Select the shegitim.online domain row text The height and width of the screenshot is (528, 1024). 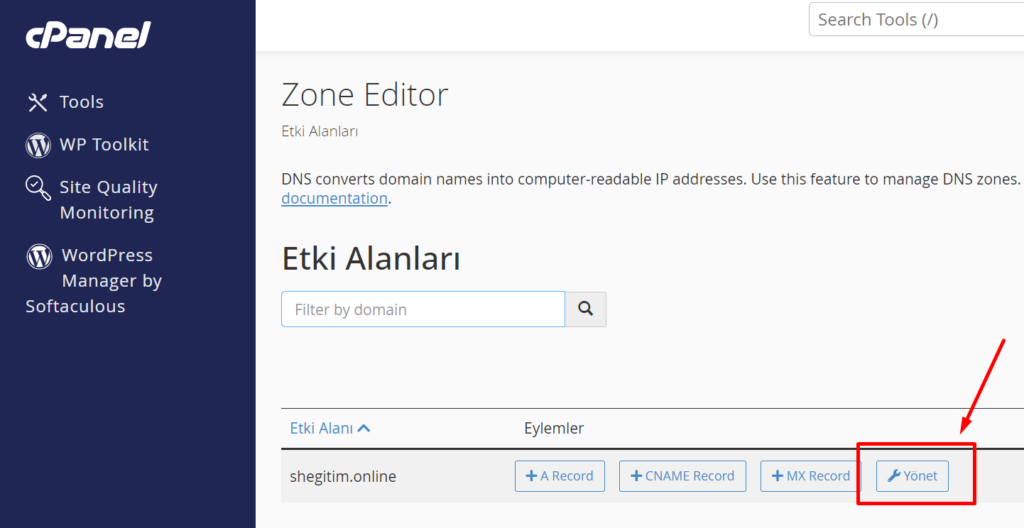(x=343, y=476)
